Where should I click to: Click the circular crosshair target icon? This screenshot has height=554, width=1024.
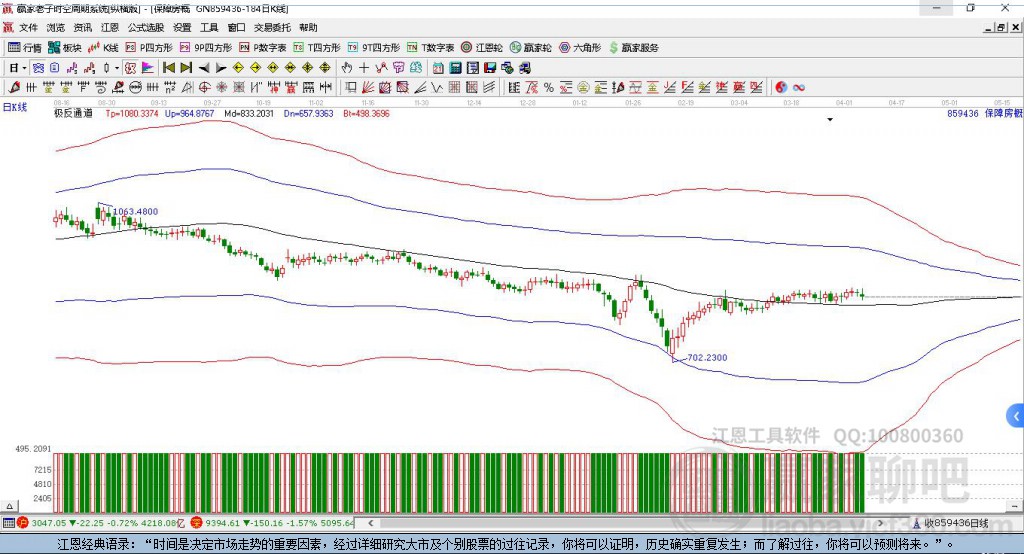[204, 88]
